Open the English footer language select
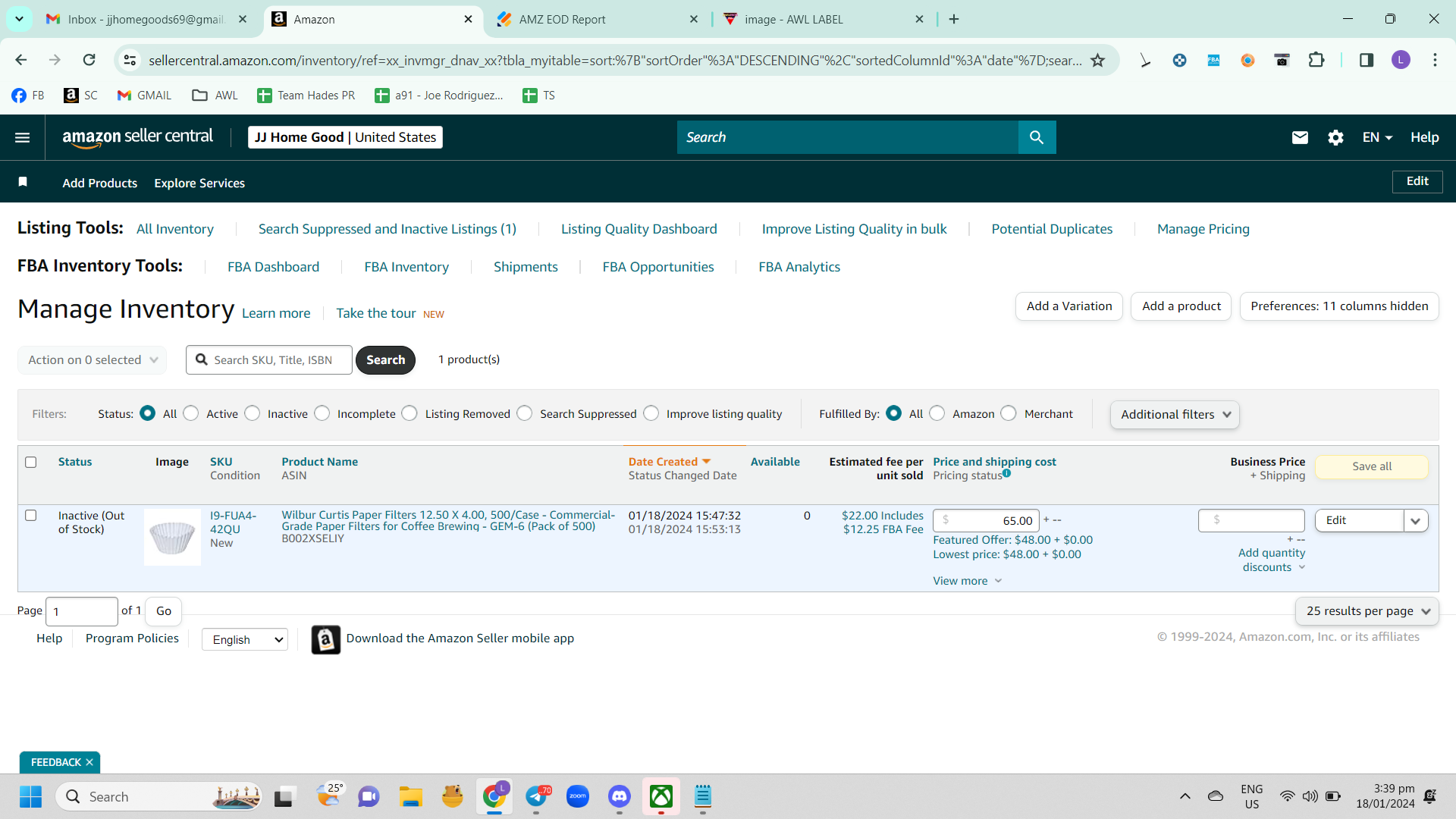The image size is (1456, 819). click(245, 639)
